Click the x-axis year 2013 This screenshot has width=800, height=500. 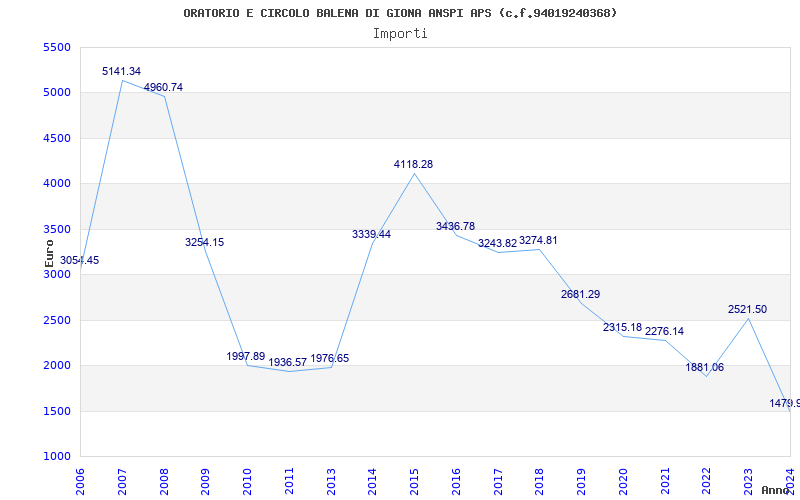tap(331, 482)
